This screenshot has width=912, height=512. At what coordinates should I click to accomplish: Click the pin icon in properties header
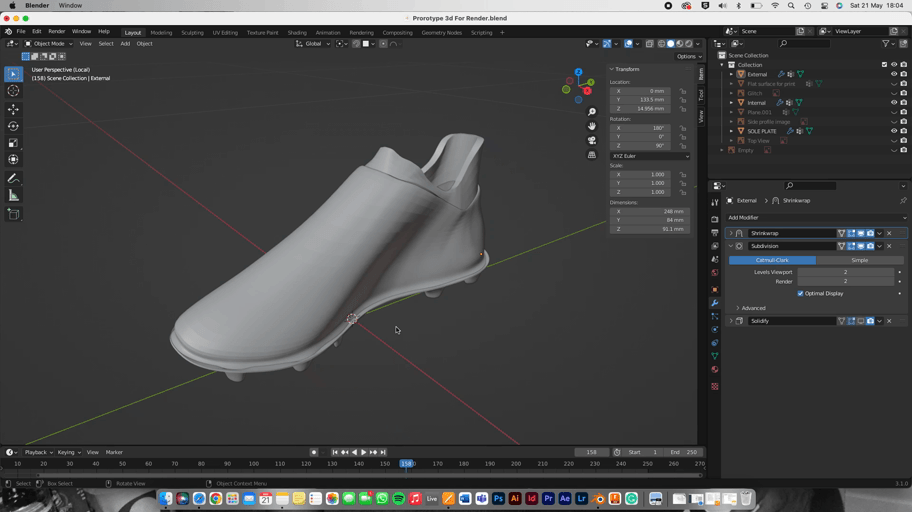pos(903,201)
